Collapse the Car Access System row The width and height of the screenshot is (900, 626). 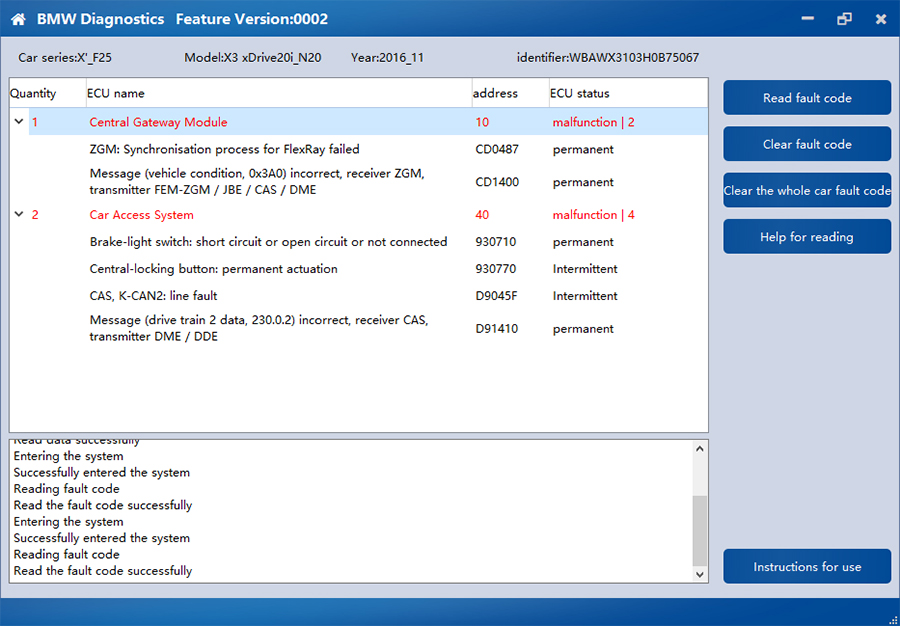(x=18, y=215)
